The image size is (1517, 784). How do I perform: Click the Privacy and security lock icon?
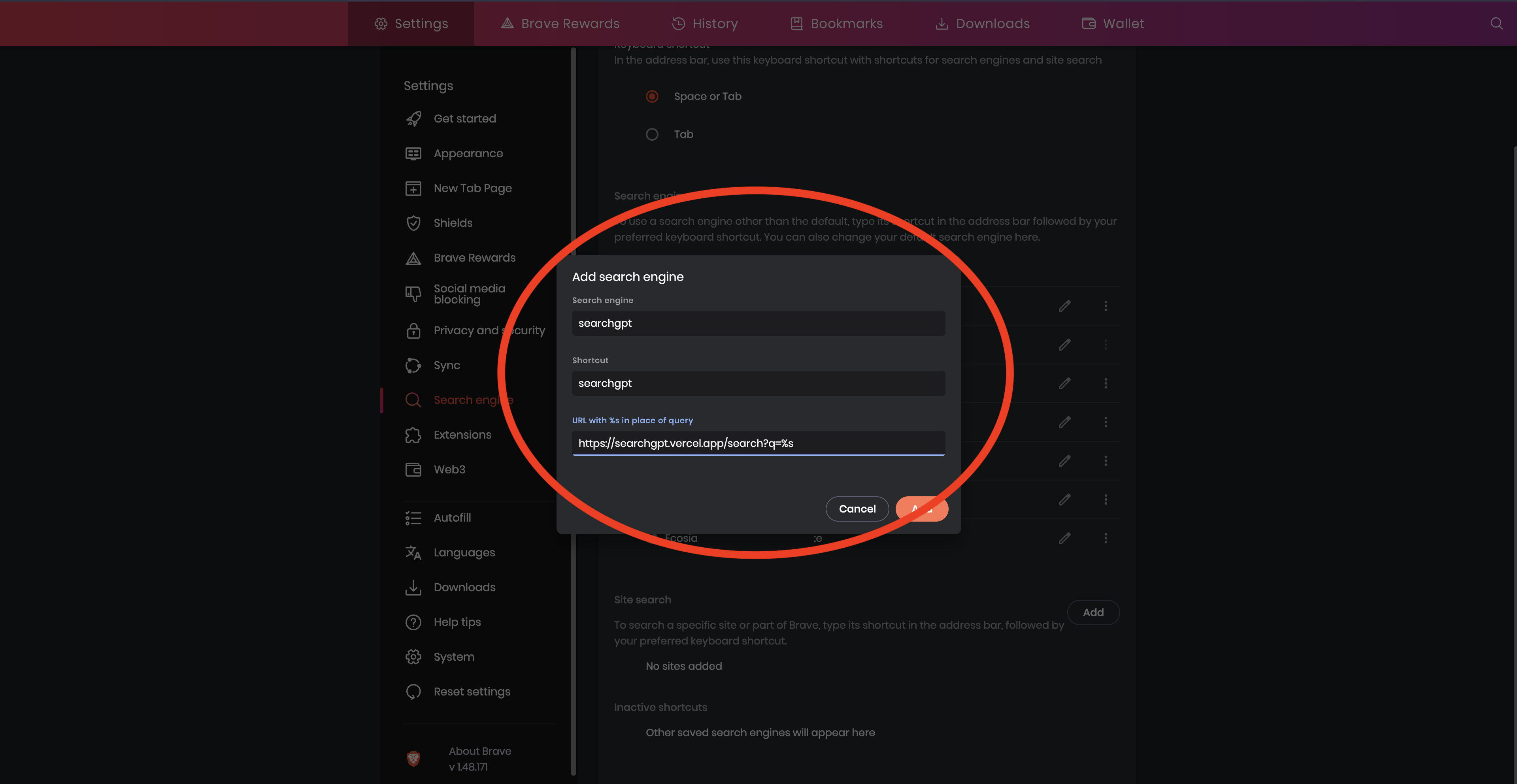coord(414,330)
